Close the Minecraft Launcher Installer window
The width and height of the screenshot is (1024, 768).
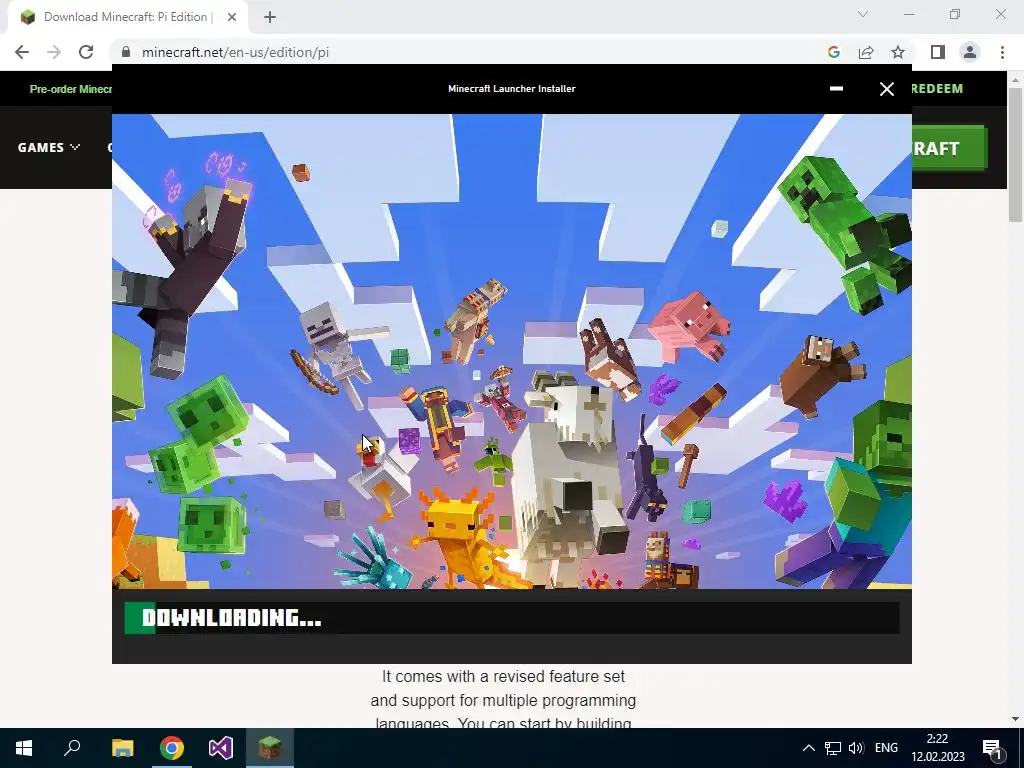[886, 89]
